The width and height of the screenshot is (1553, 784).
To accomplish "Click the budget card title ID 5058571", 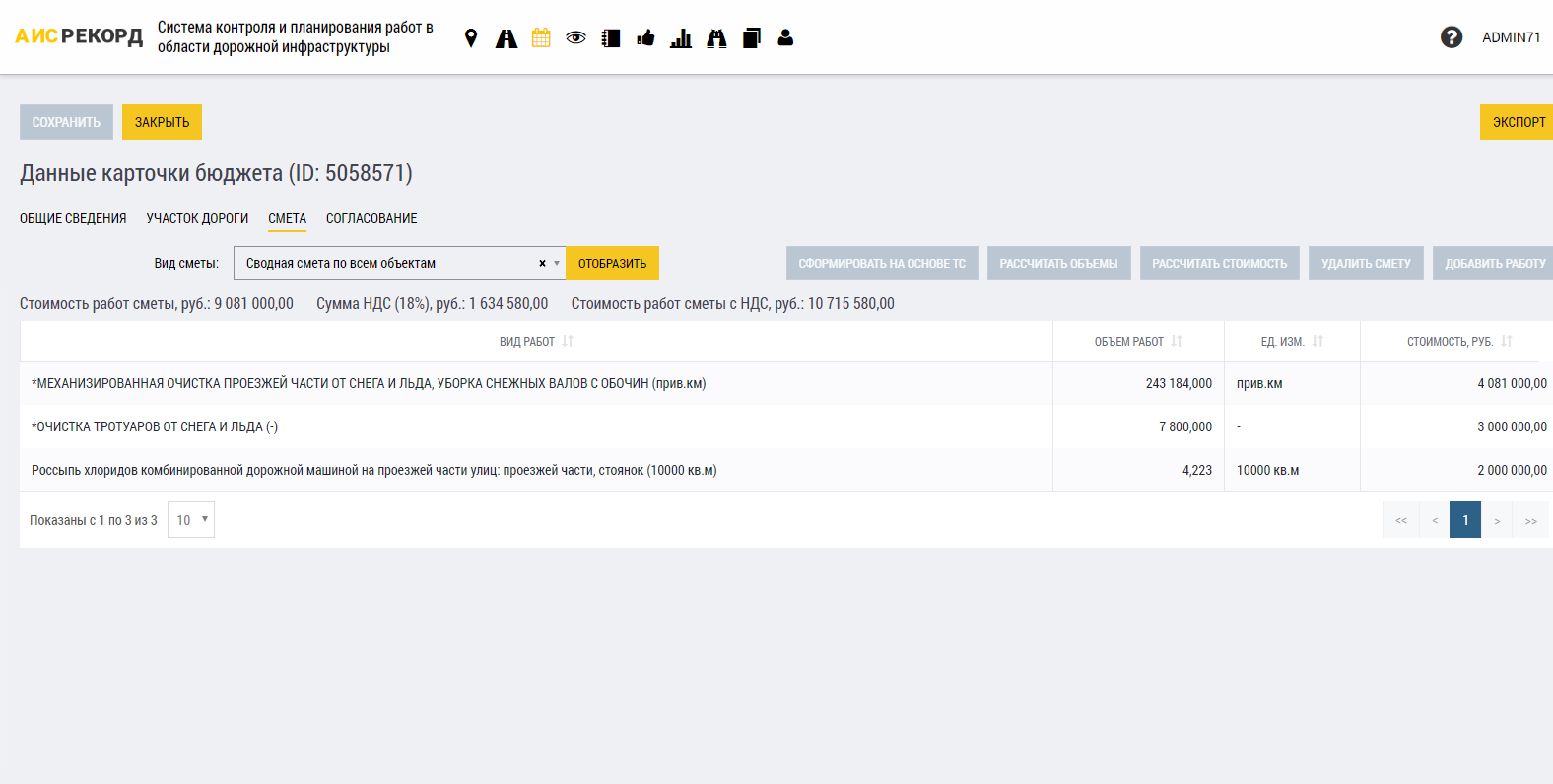I will click(216, 173).
